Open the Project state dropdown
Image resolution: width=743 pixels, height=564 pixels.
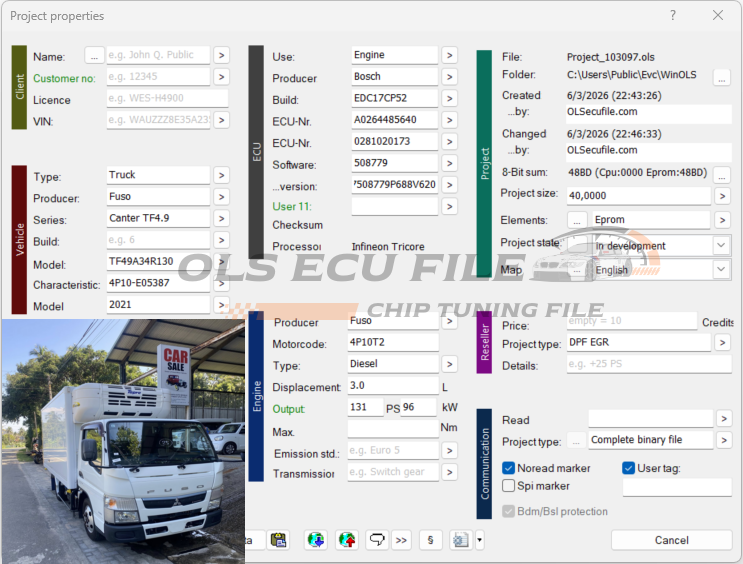tap(721, 246)
